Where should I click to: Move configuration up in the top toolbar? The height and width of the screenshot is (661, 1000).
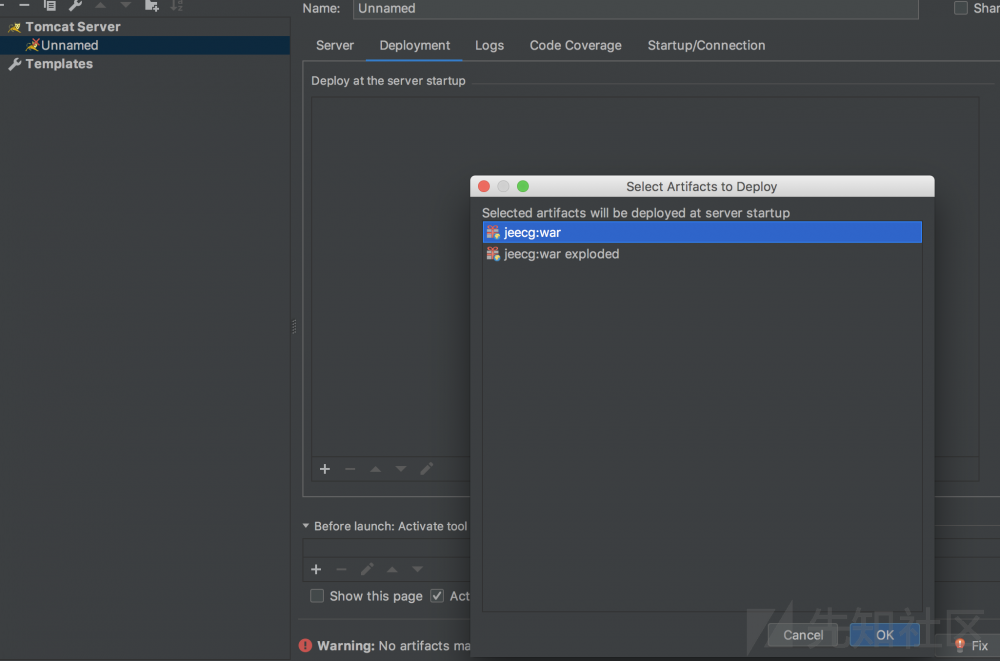point(101,5)
